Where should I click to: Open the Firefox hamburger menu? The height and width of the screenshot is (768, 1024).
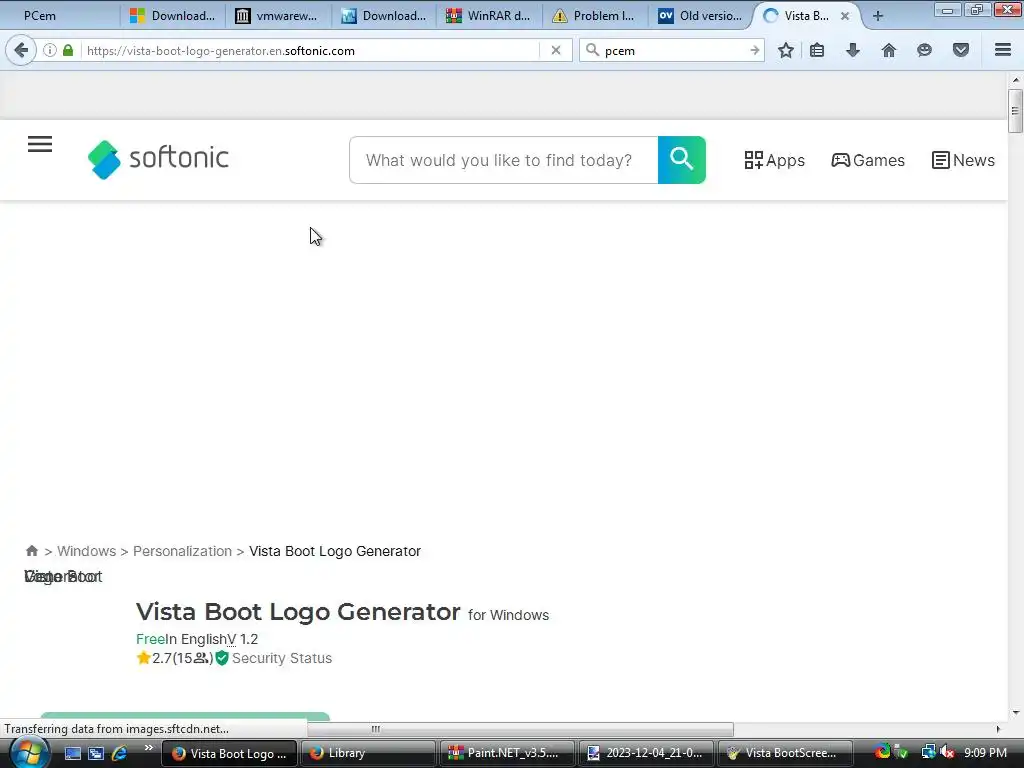(1003, 50)
